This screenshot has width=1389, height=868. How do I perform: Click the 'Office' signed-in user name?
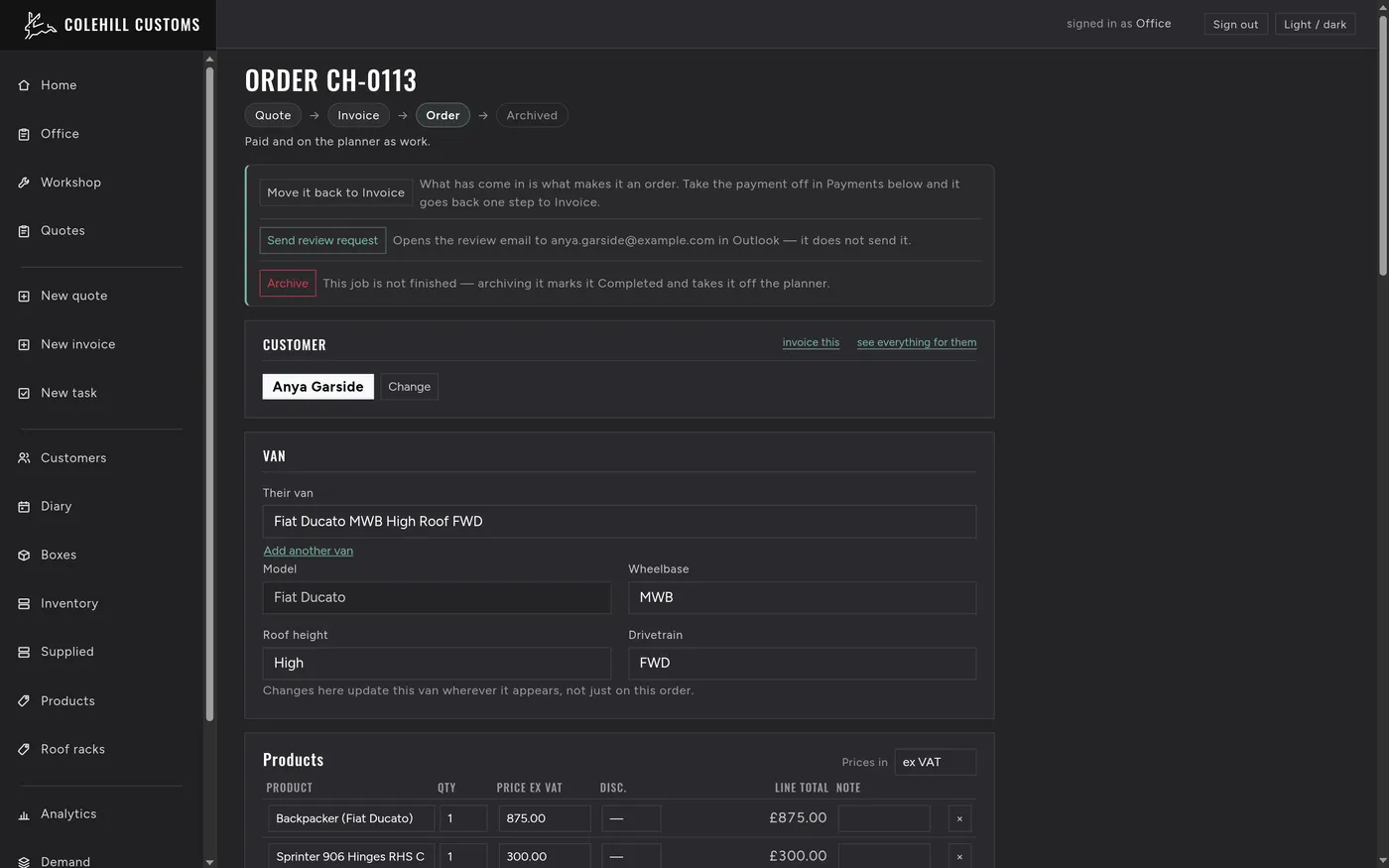[x=1153, y=24]
